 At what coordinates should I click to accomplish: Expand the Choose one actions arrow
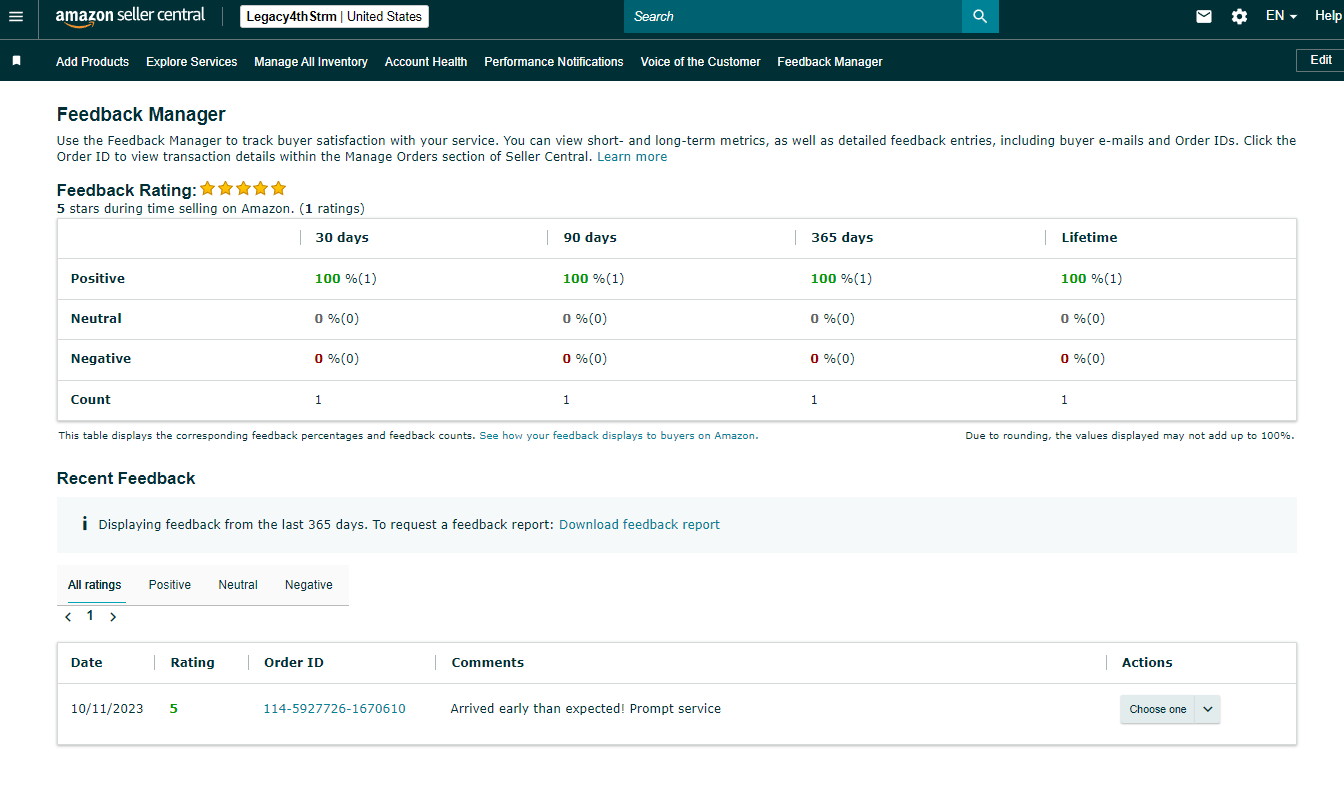tap(1208, 709)
